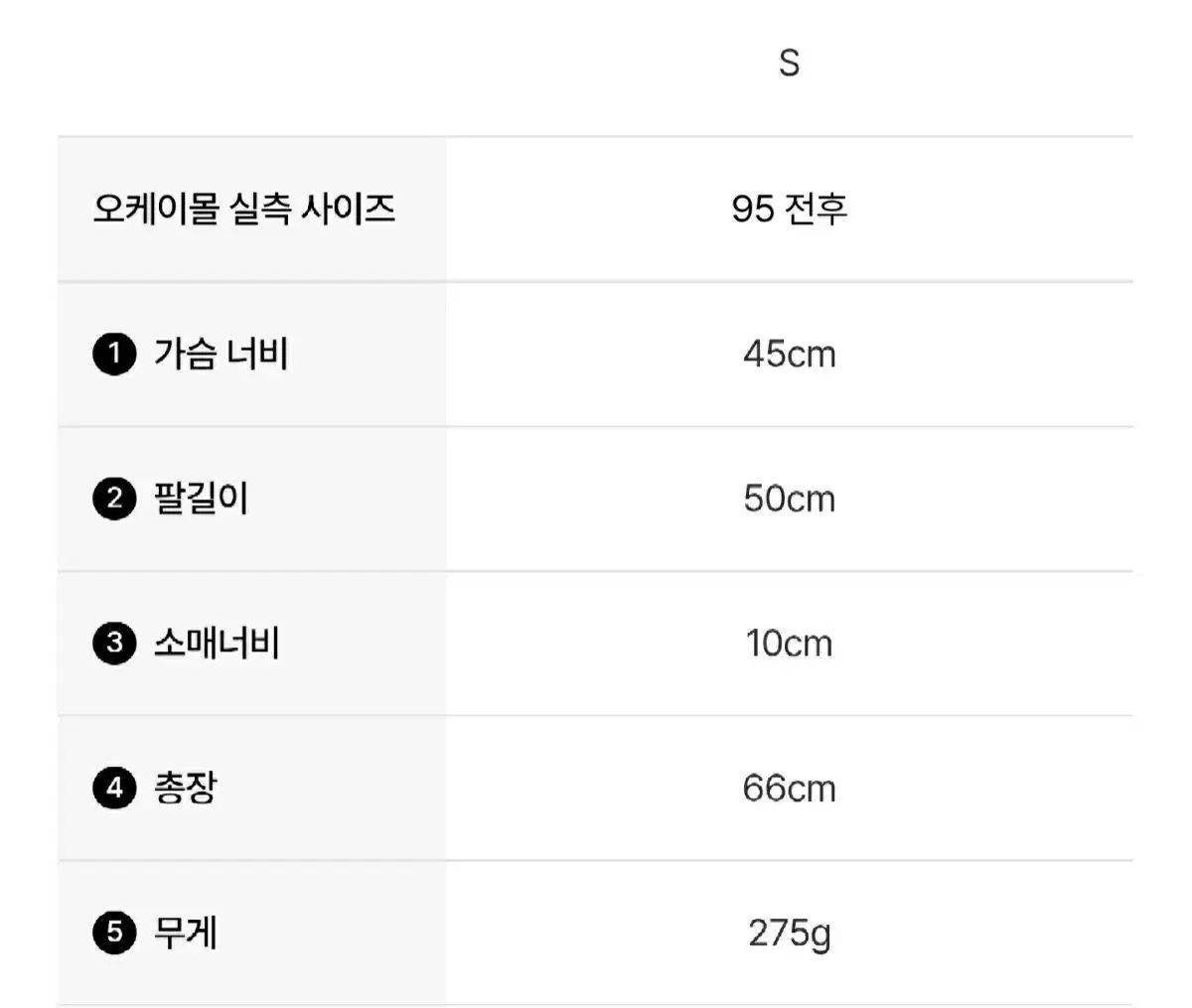Select the 10cm sleeve width value

point(789,644)
